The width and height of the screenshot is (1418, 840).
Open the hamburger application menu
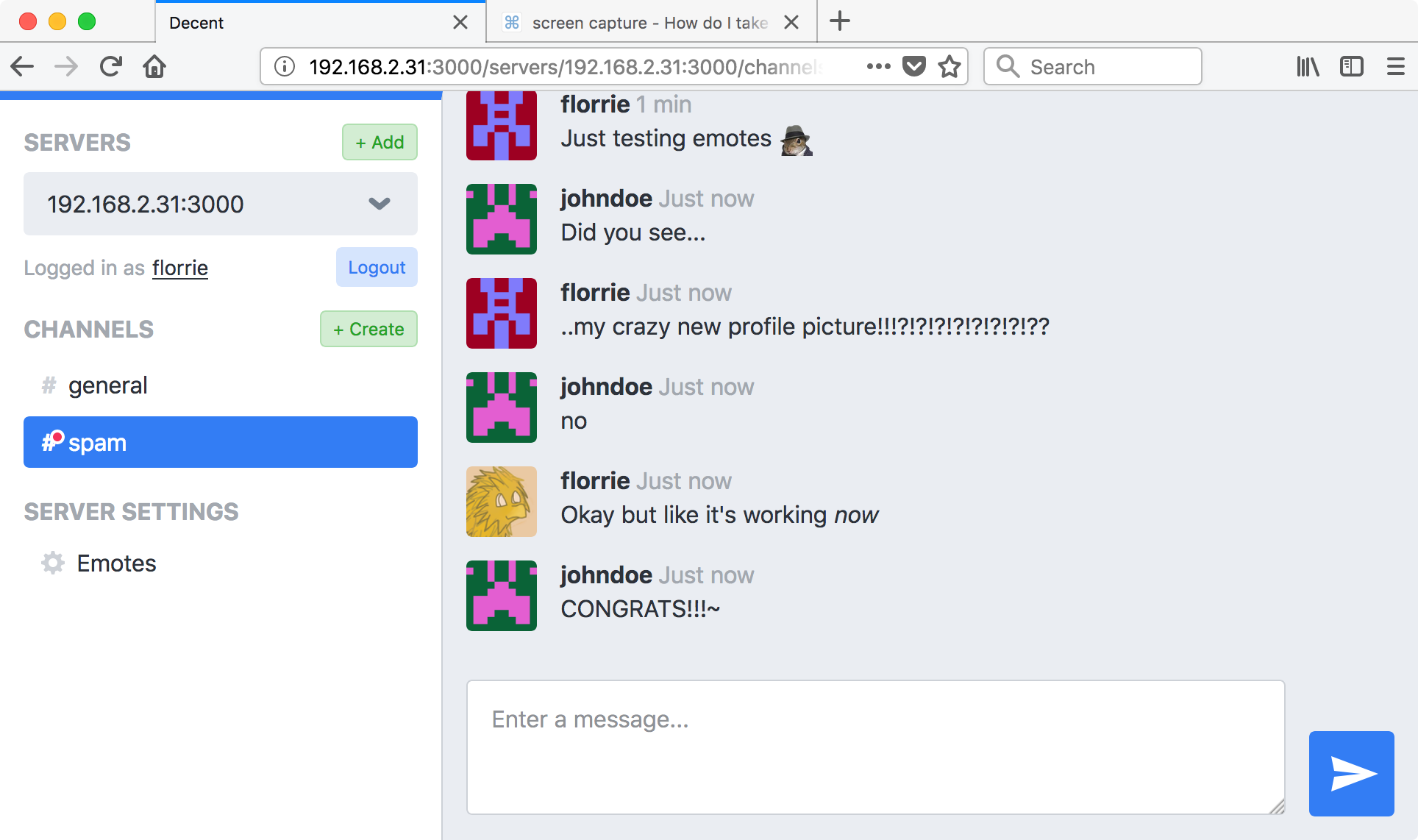click(1395, 67)
